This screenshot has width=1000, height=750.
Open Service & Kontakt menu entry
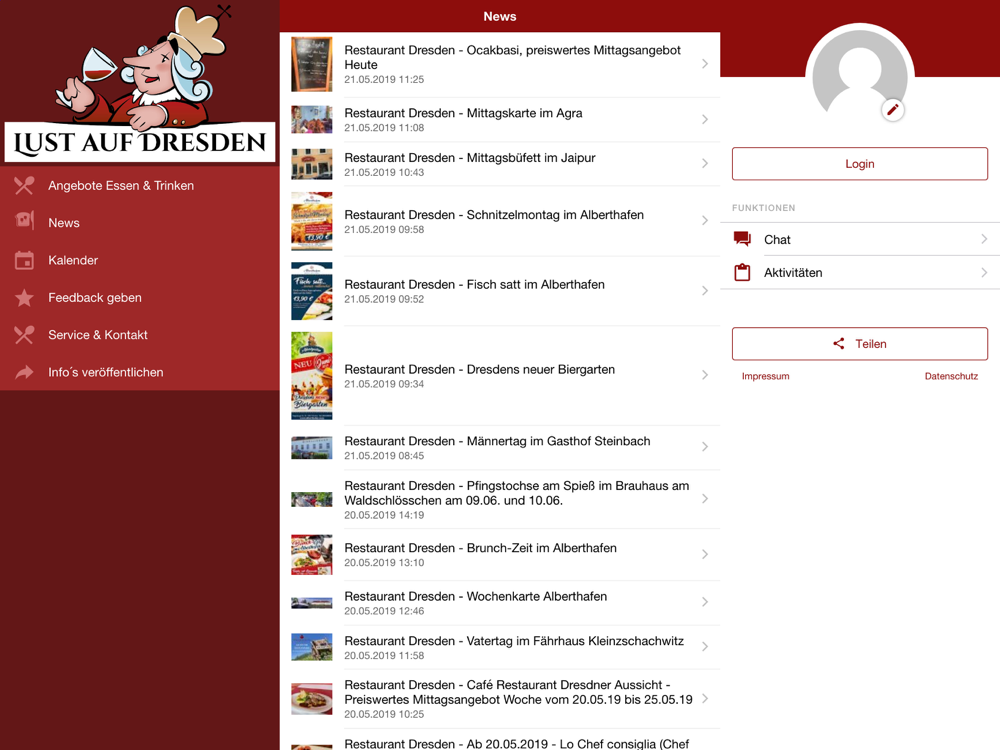tap(140, 335)
